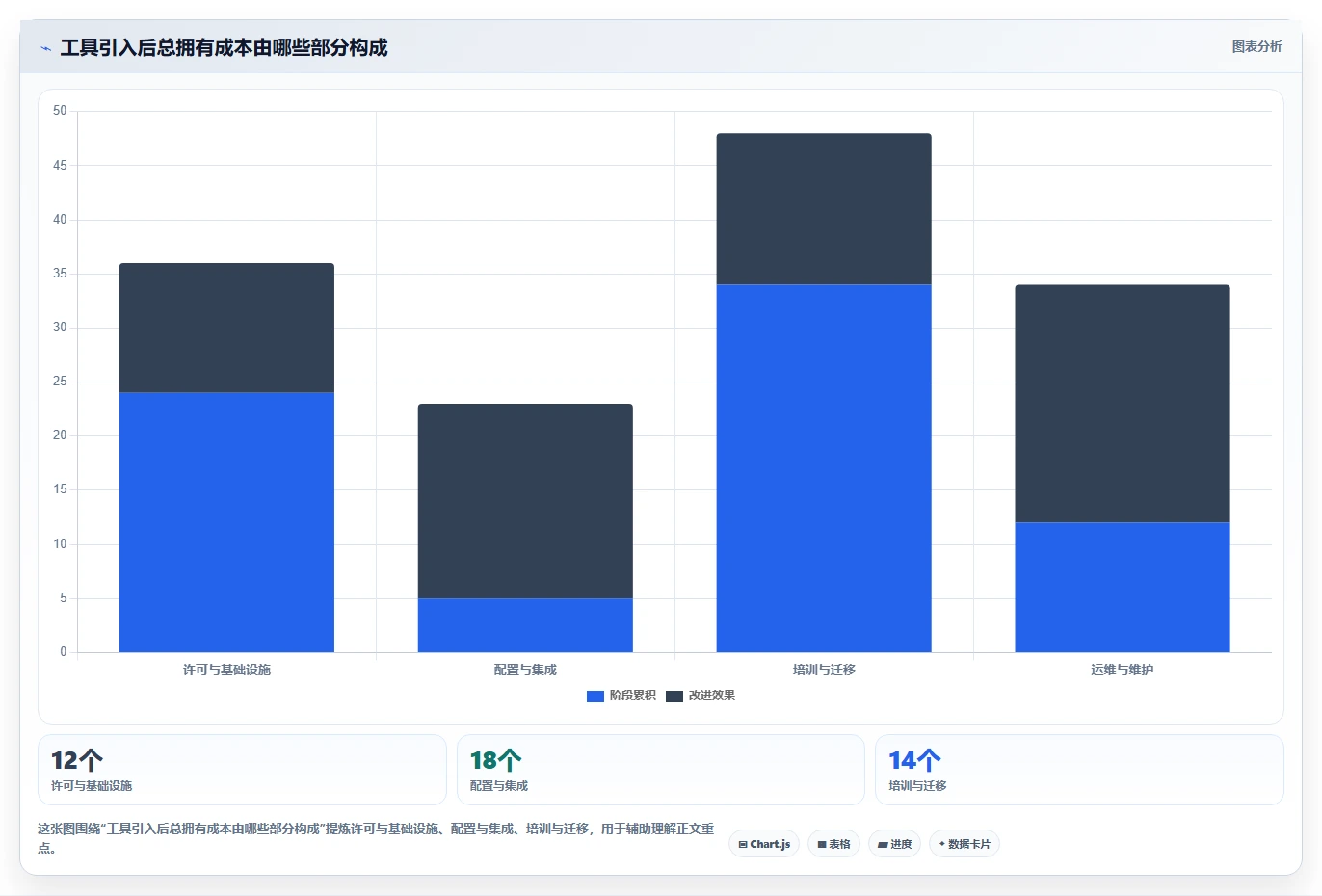Screen dimensions: 1322x896
Task: Click the y-axis value 50
Action: 60,111
